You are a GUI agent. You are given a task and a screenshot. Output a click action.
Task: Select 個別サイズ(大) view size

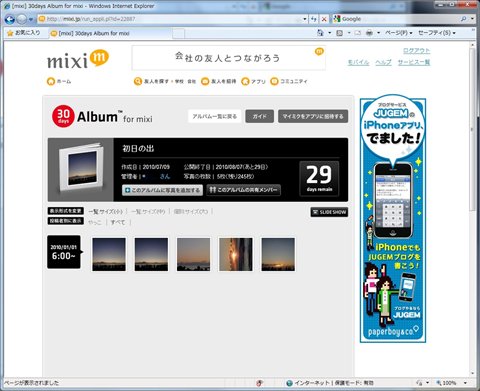pos(191,211)
